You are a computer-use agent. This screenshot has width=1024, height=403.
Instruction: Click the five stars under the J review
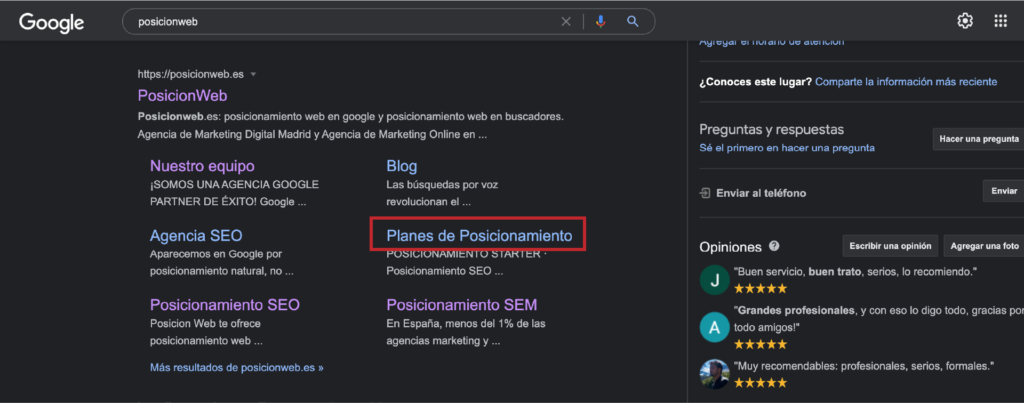tap(760, 288)
